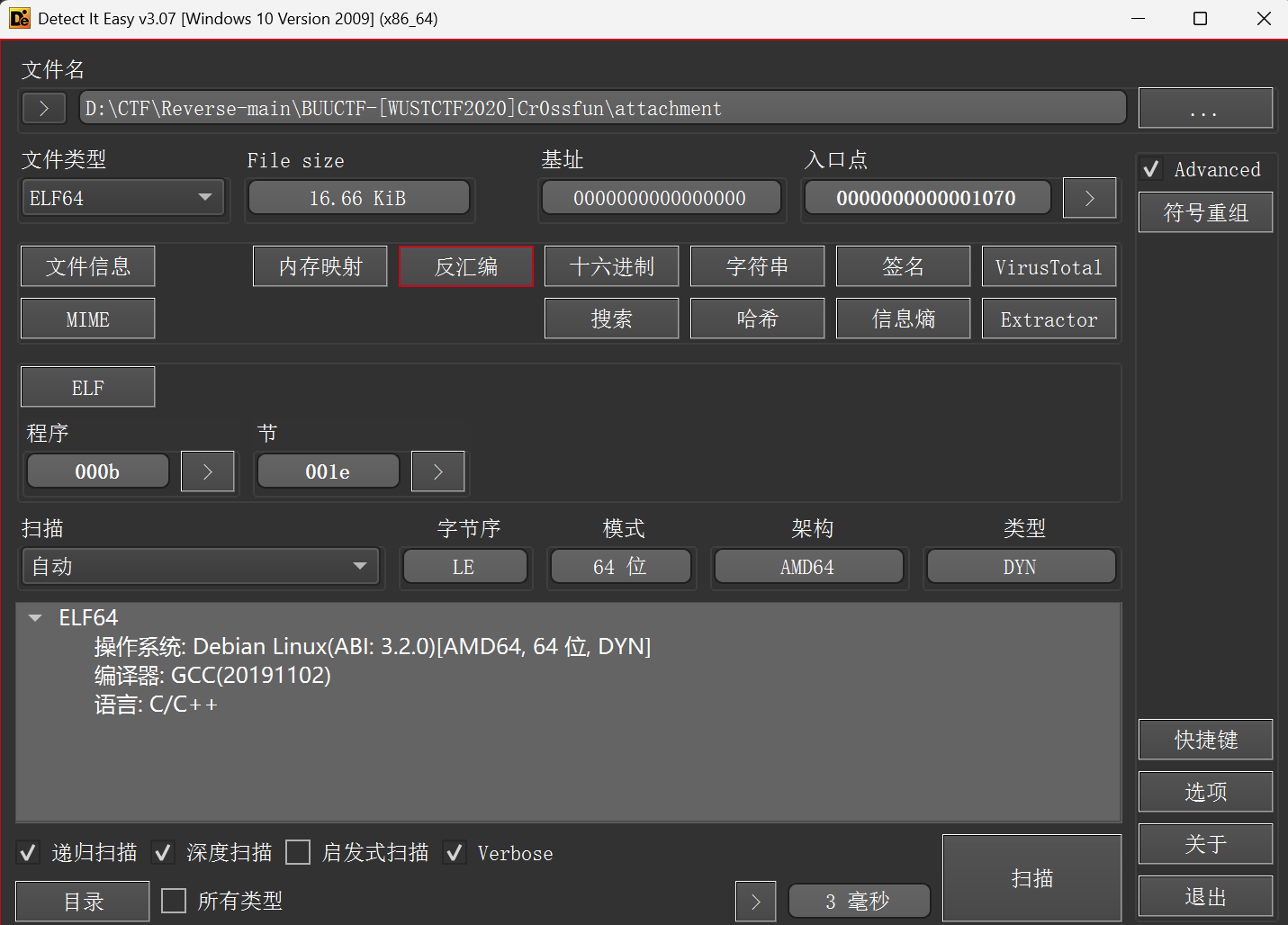Click the file path input field

[601, 109]
